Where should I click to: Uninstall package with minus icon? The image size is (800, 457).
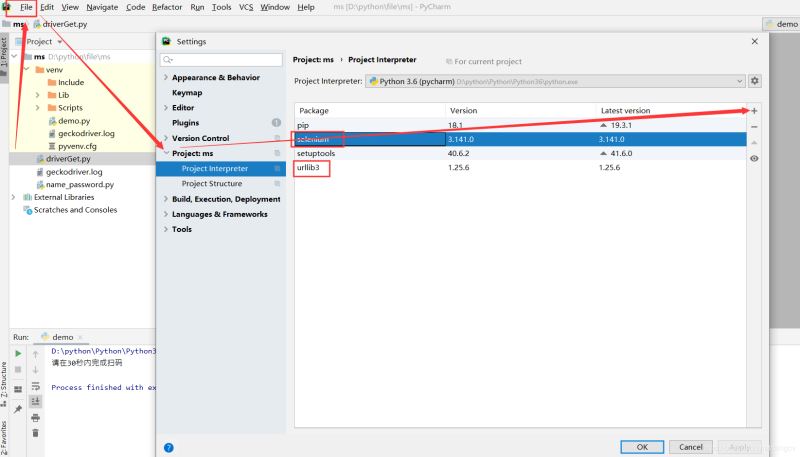[x=754, y=126]
